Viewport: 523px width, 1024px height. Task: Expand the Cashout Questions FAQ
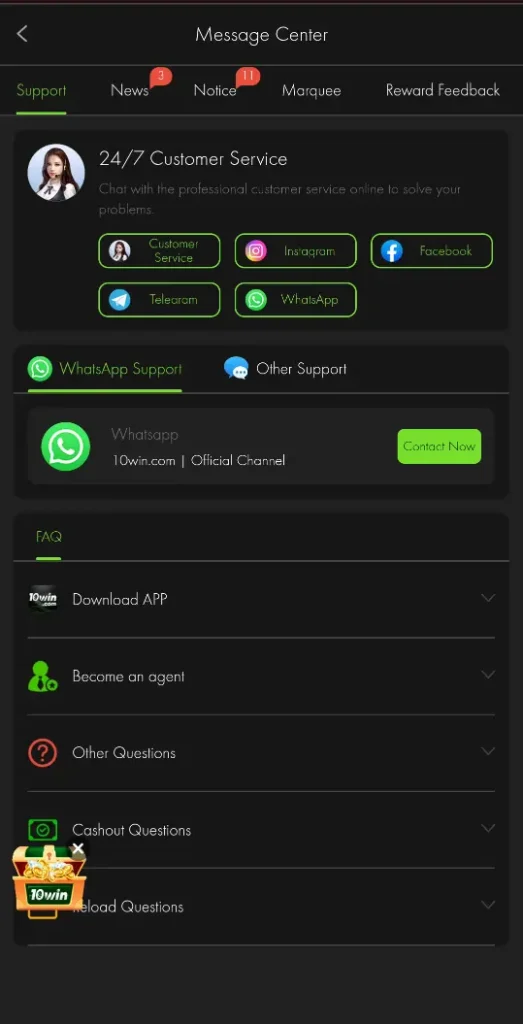[261, 829]
